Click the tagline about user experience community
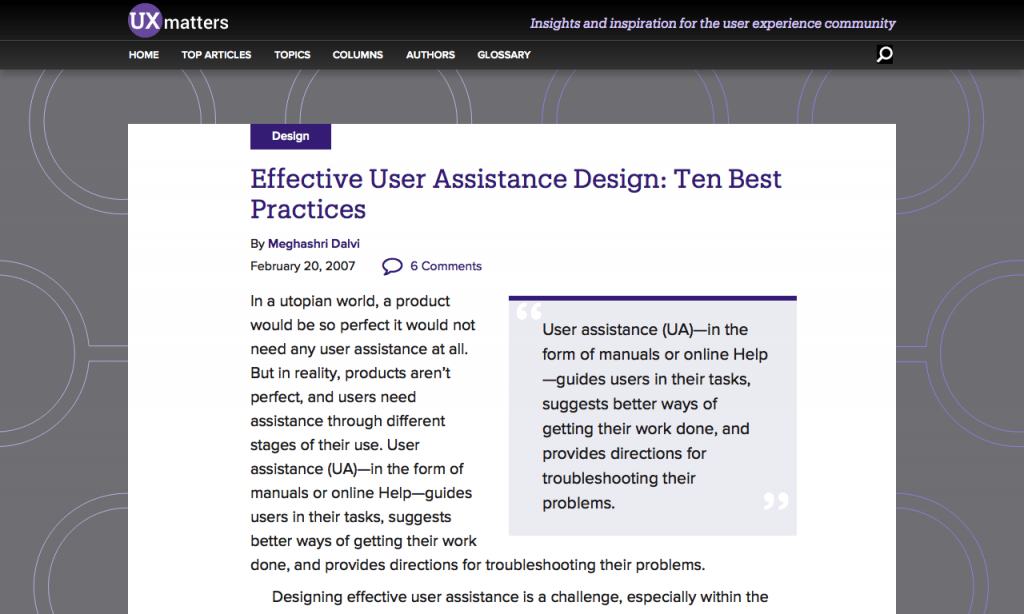This screenshot has width=1024, height=614. pyautogui.click(x=712, y=23)
